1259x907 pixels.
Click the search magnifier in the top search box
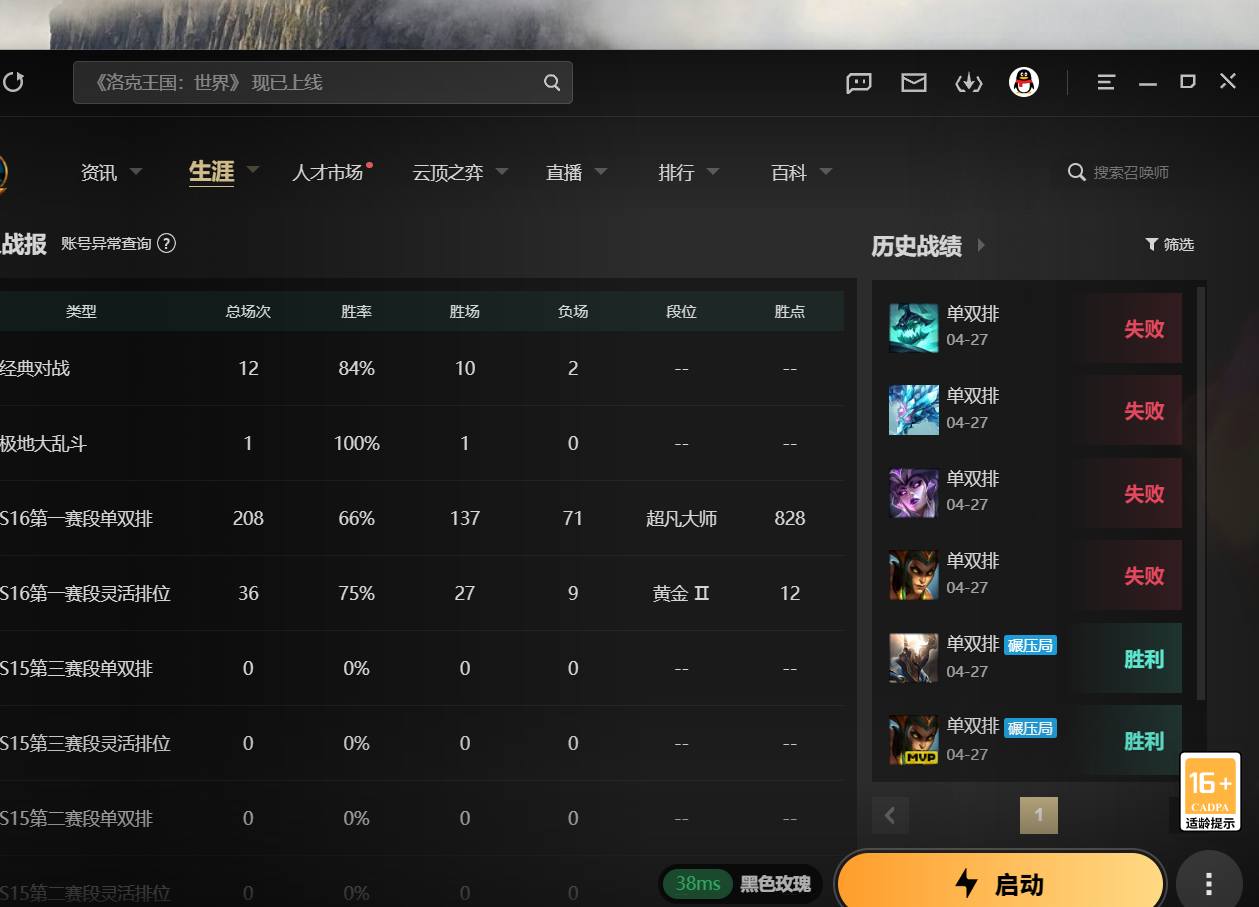point(552,83)
